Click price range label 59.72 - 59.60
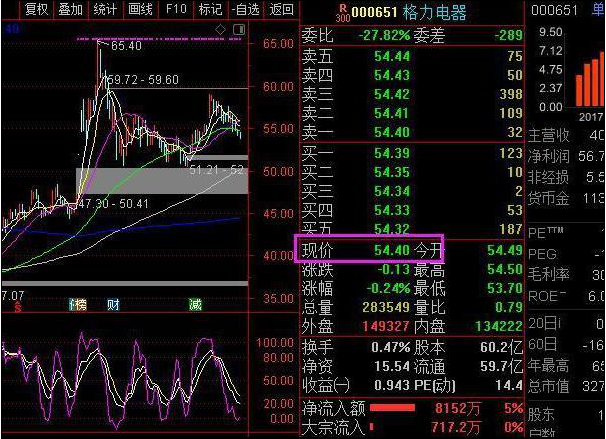Viewport: 606px width, 439px height. coord(143,80)
